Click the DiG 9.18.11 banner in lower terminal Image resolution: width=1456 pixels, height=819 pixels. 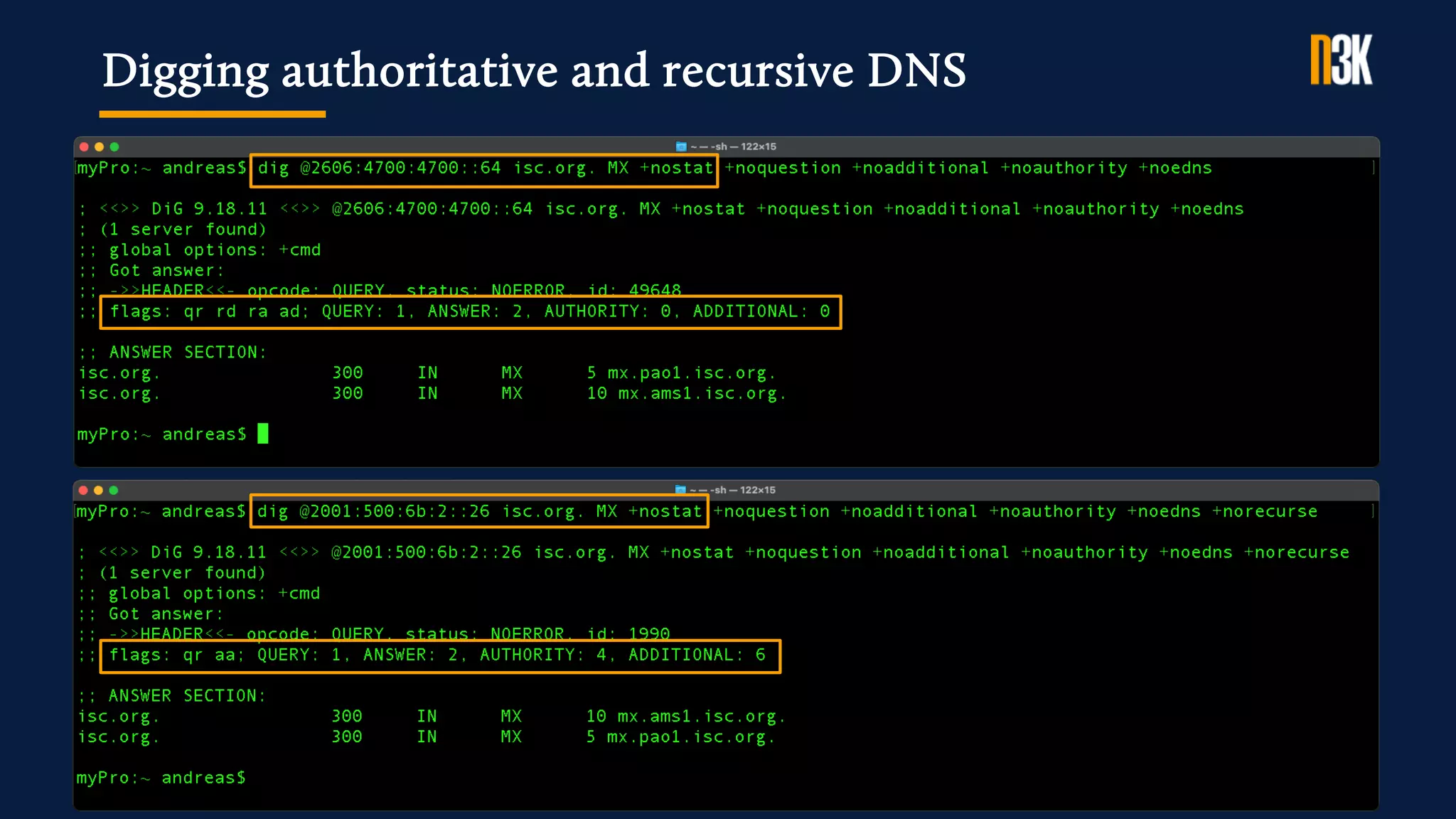[714, 552]
